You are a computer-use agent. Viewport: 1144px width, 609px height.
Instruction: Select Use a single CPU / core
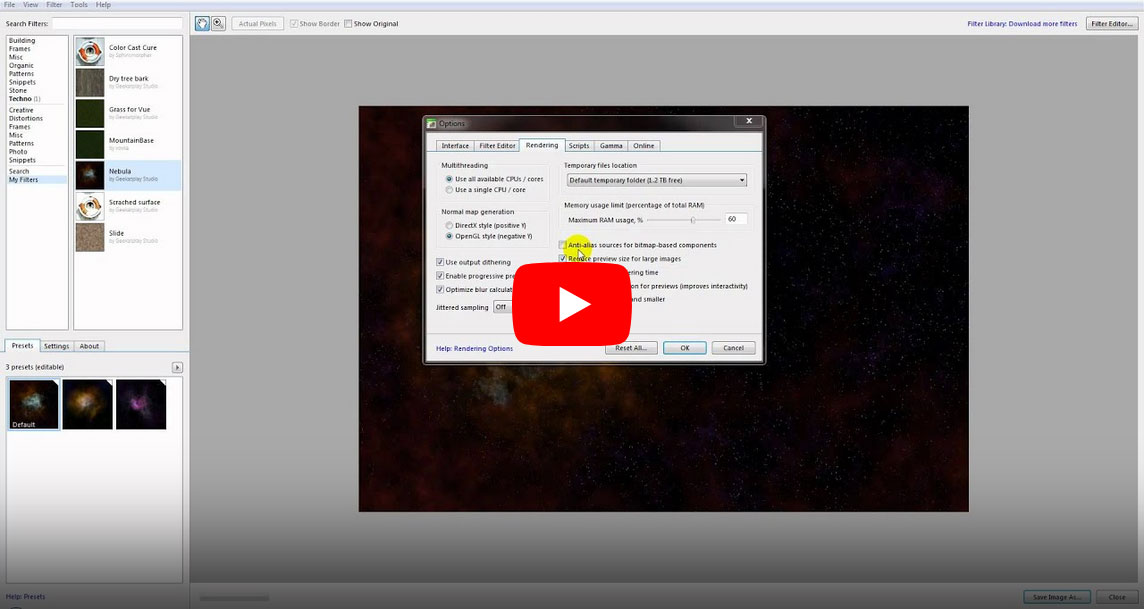click(x=449, y=190)
